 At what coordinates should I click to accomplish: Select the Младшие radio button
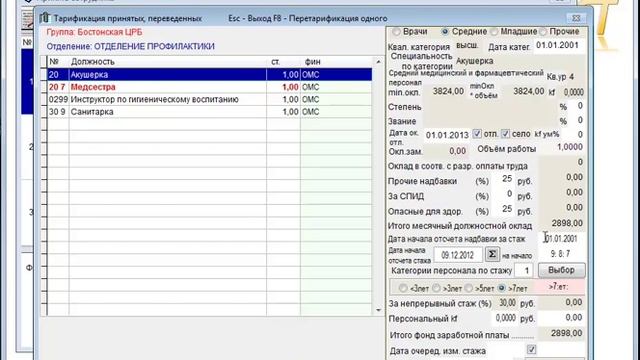494,31
